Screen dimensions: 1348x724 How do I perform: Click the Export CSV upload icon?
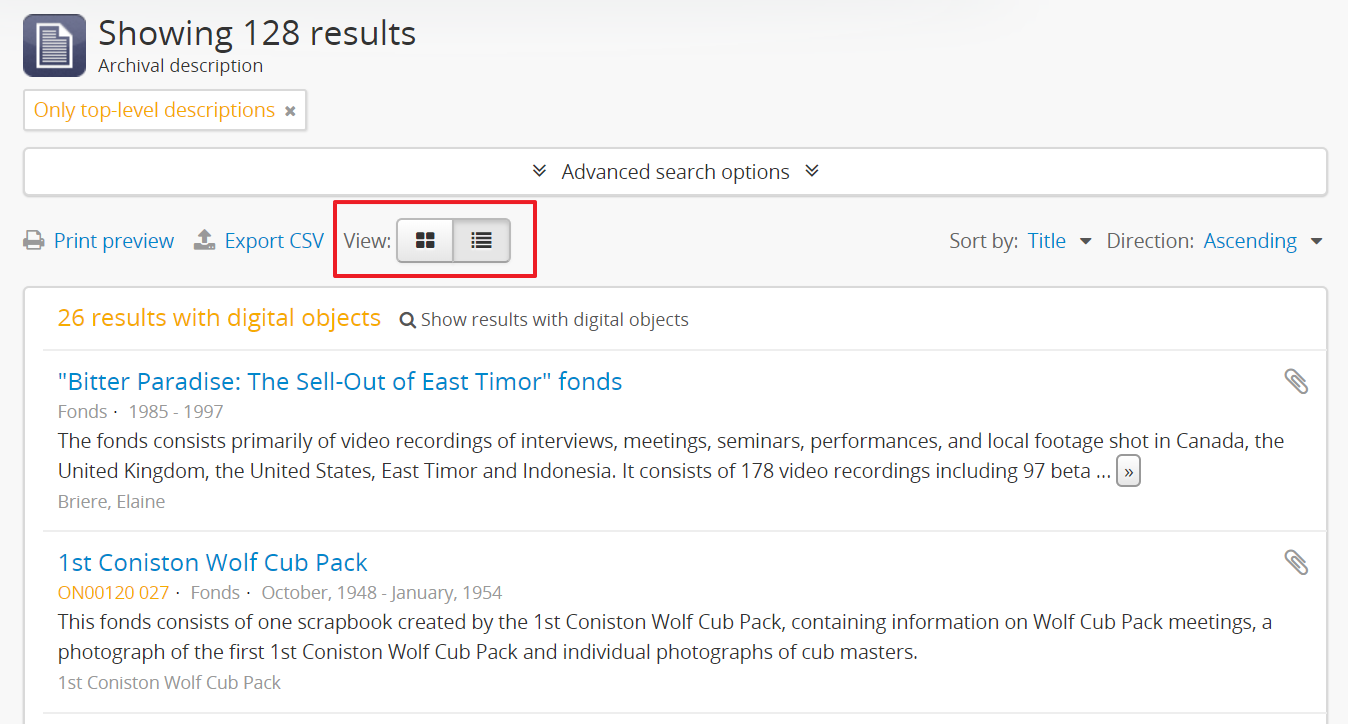point(204,241)
